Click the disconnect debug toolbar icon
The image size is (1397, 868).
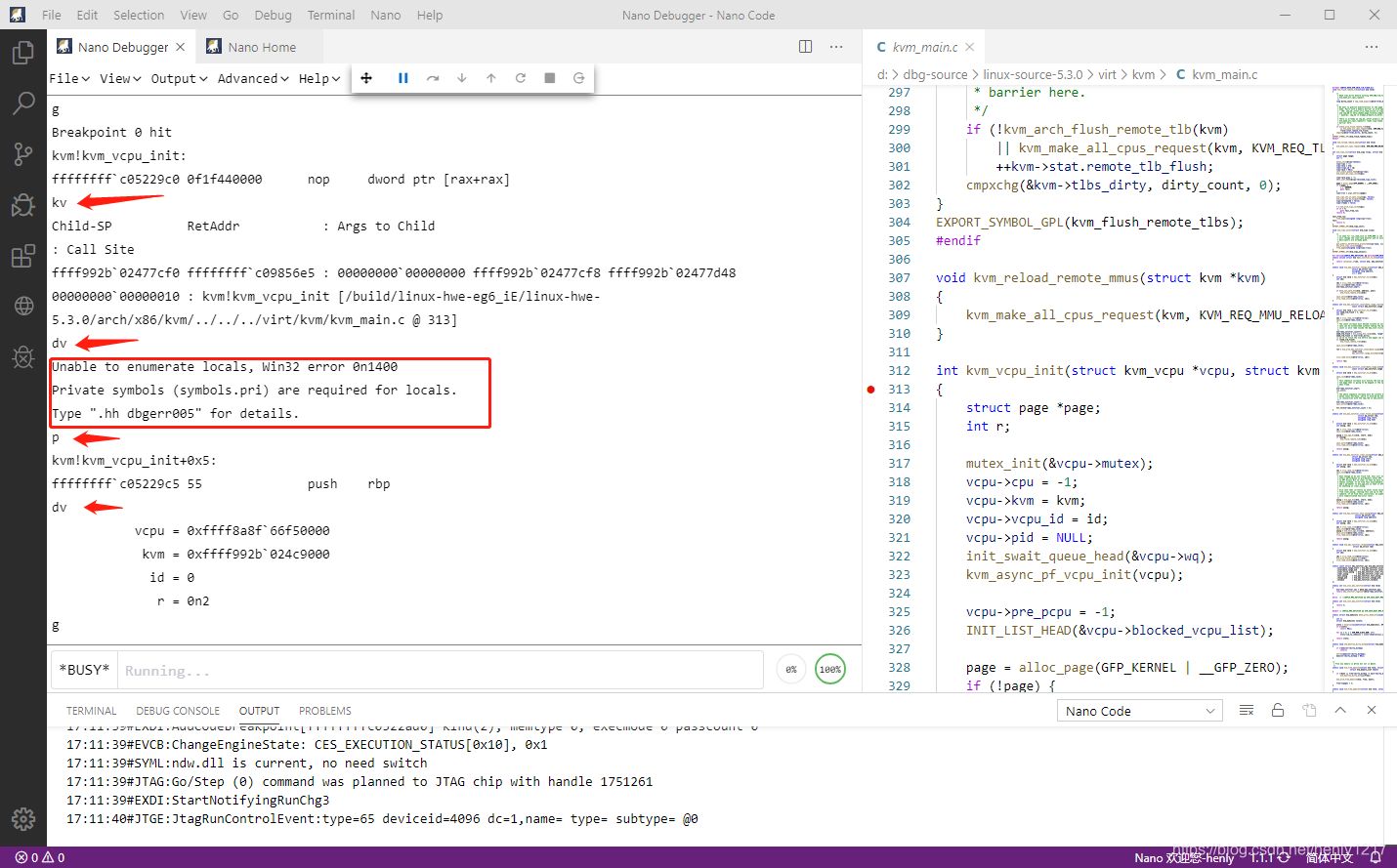coord(578,78)
